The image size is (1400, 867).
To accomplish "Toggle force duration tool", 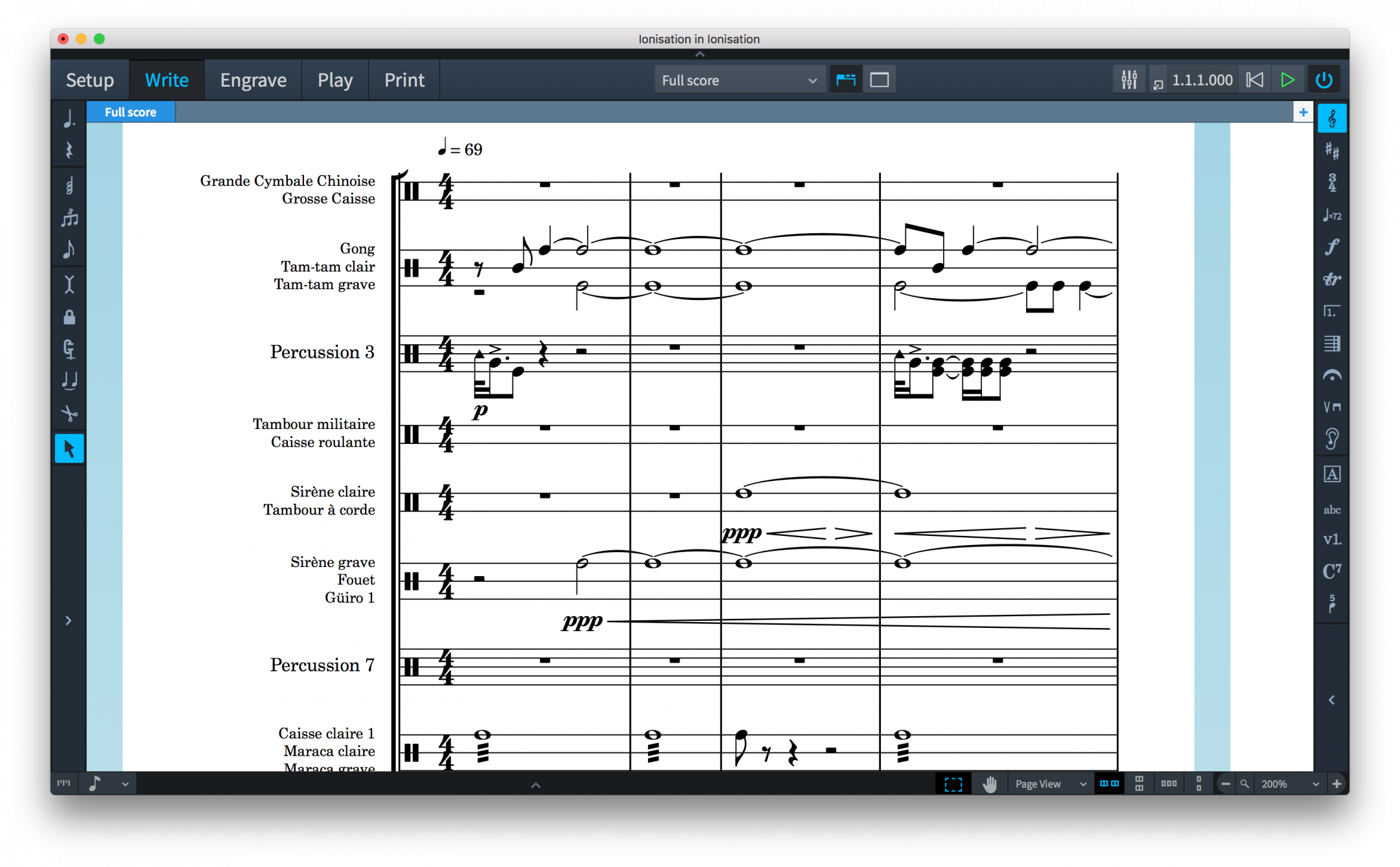I will click(x=69, y=349).
